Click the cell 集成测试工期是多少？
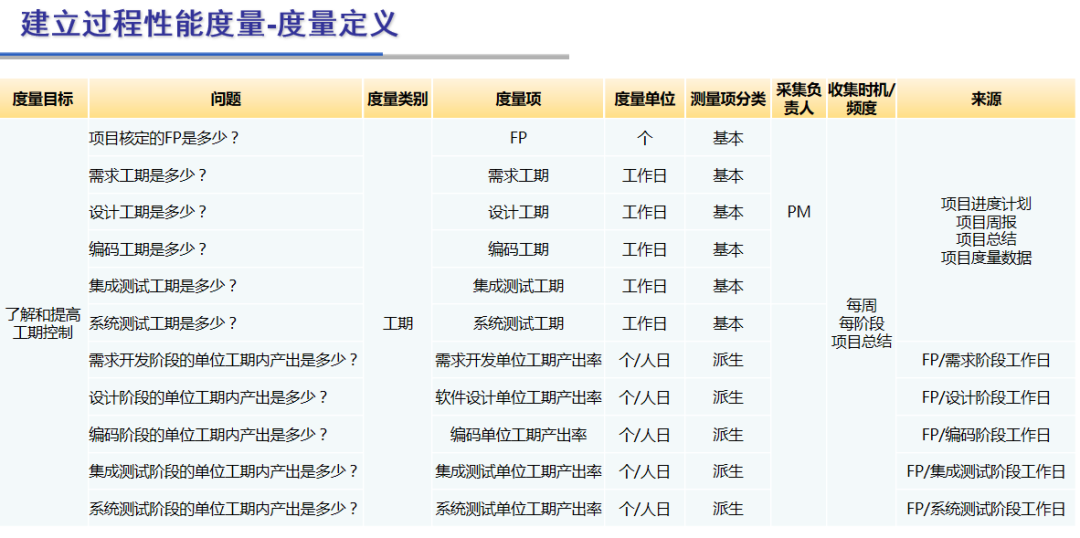 click(x=226, y=286)
